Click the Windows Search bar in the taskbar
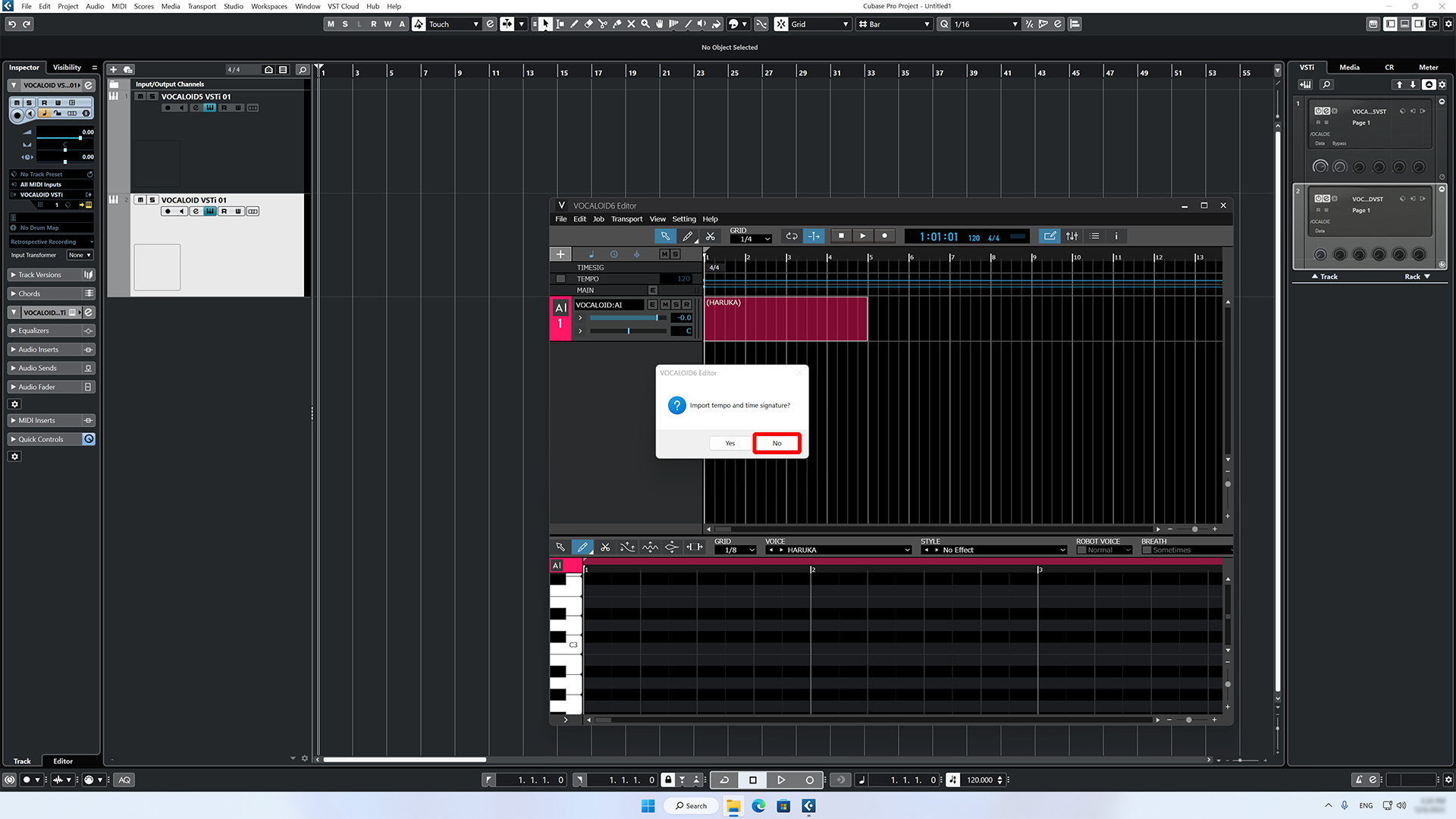The width and height of the screenshot is (1456, 819). [690, 805]
